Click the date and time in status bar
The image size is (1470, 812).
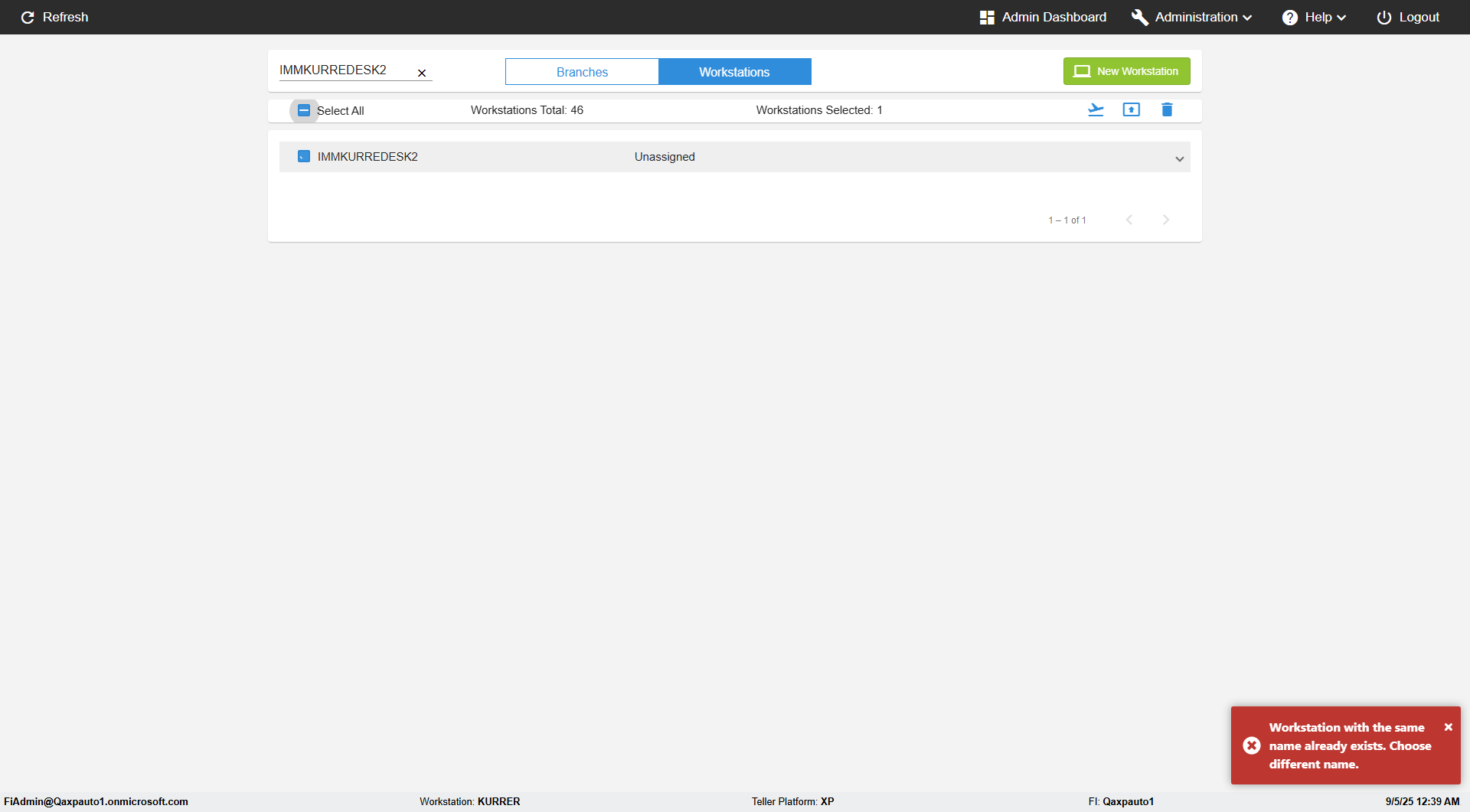click(1422, 801)
